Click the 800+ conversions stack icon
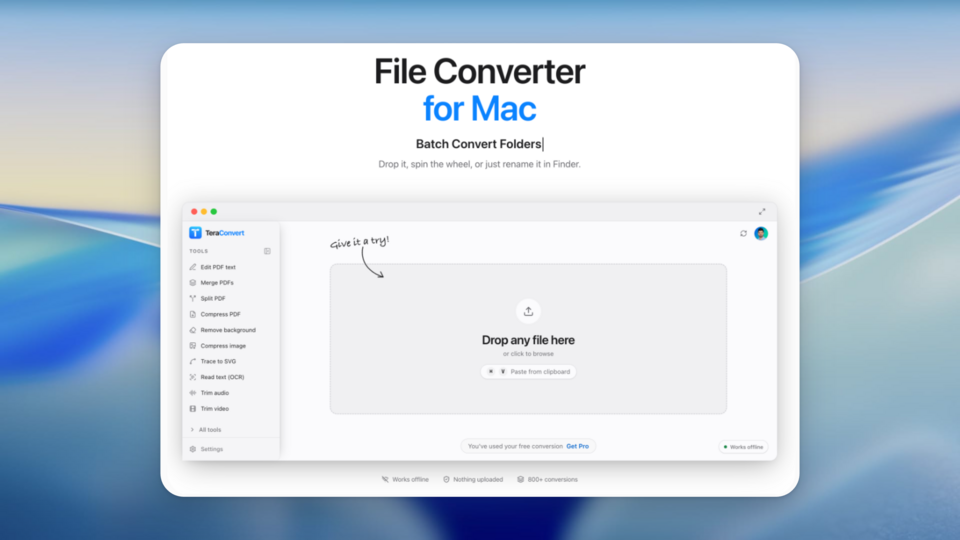The width and height of the screenshot is (960, 540). point(520,479)
